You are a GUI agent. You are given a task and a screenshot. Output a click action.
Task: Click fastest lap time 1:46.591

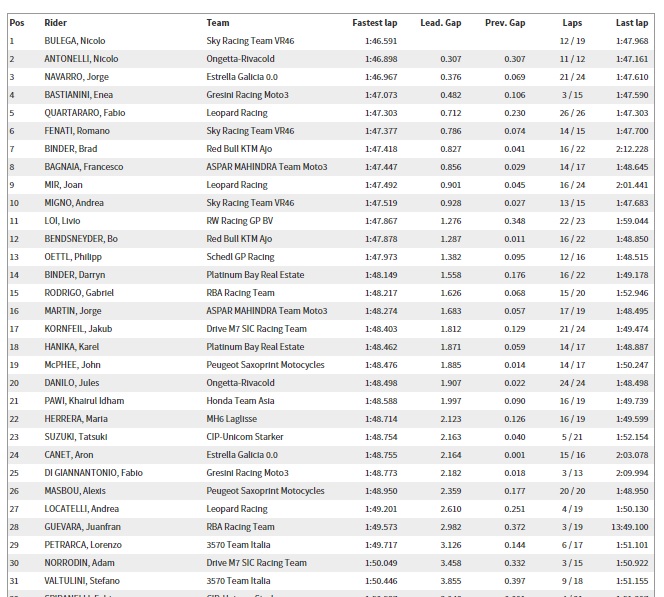[x=376, y=41]
